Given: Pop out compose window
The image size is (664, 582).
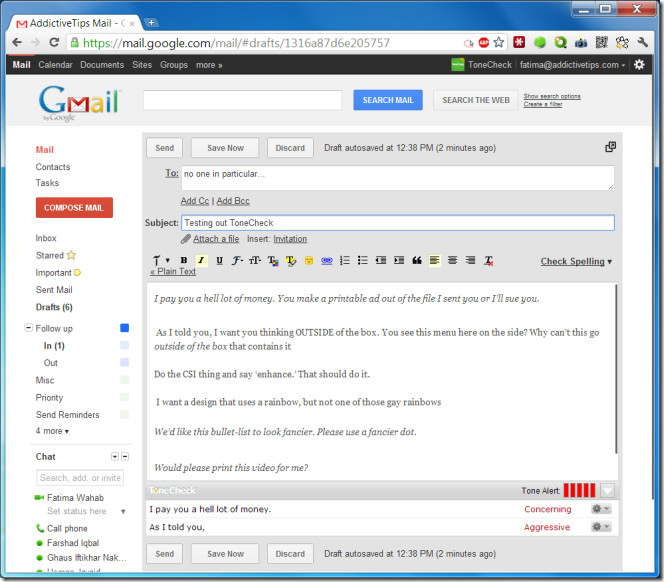Looking at the screenshot, I should click(x=610, y=147).
